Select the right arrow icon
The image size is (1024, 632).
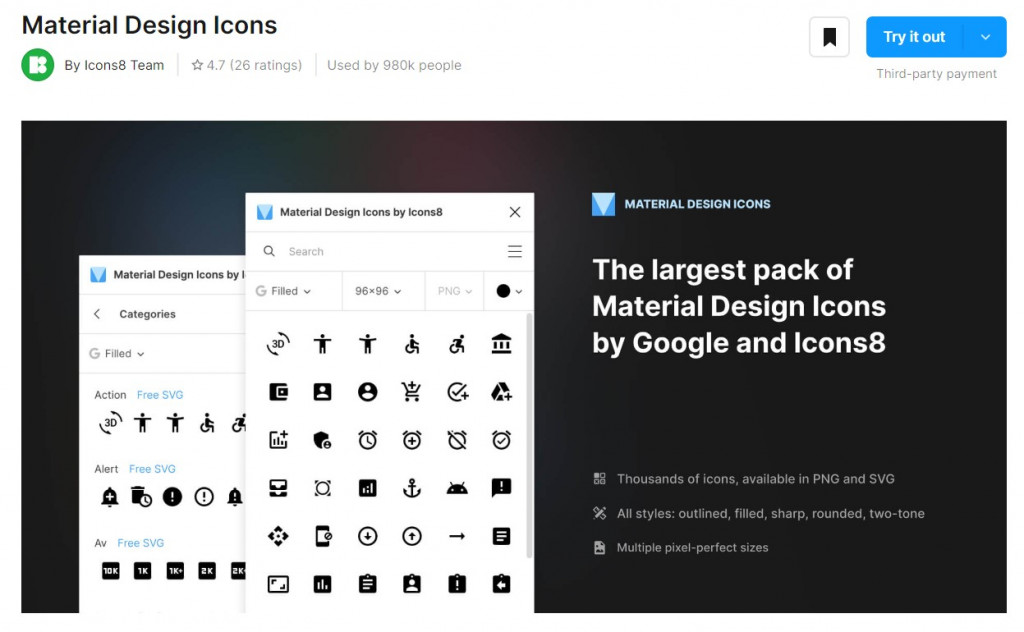457,536
